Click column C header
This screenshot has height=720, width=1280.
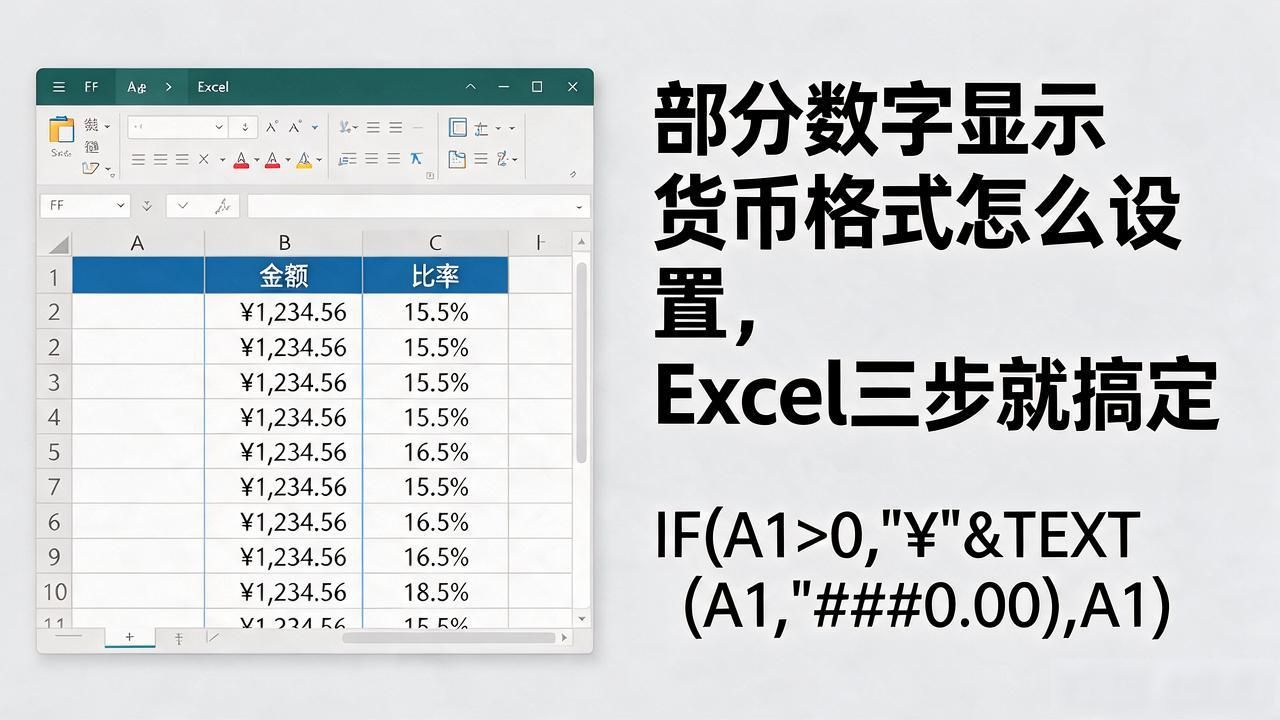point(436,242)
